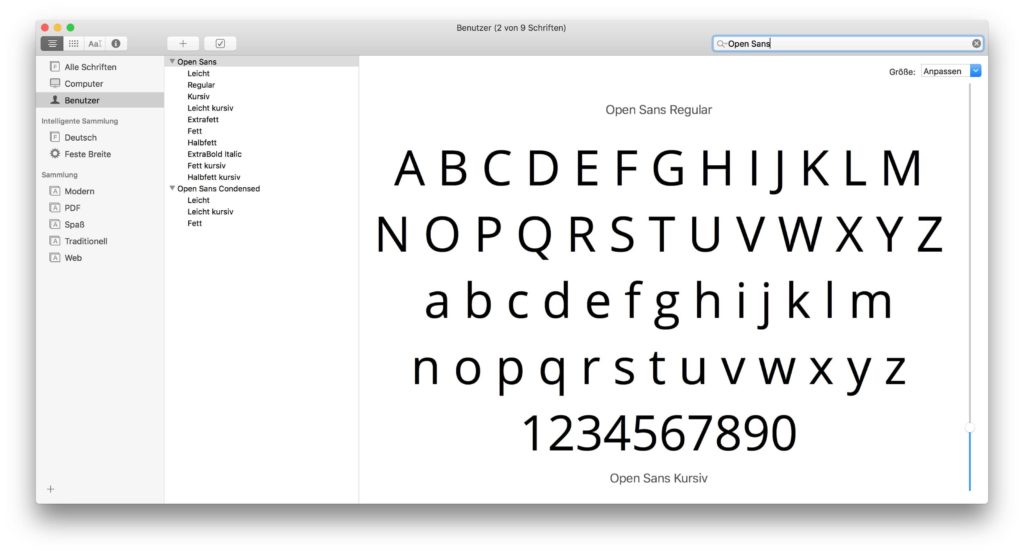Open the Computer fonts library

[x=83, y=84]
